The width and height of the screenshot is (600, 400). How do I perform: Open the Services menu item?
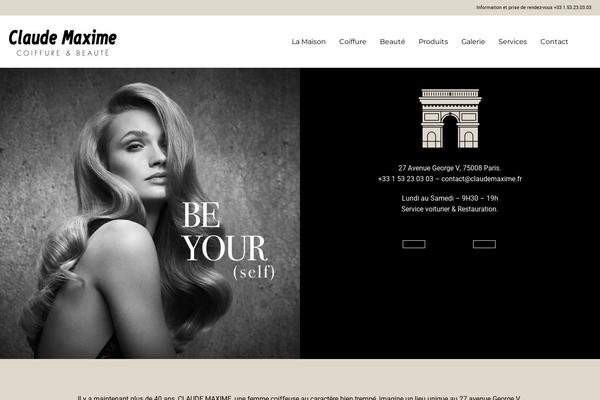(x=512, y=42)
